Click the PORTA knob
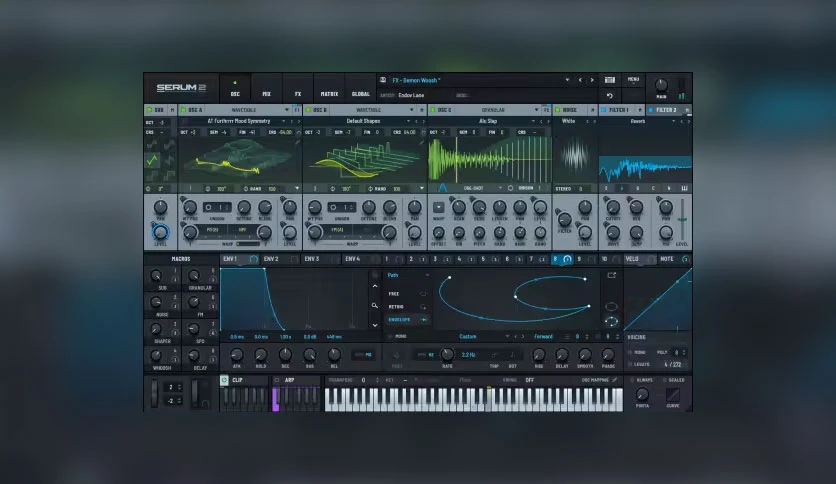 (x=642, y=394)
